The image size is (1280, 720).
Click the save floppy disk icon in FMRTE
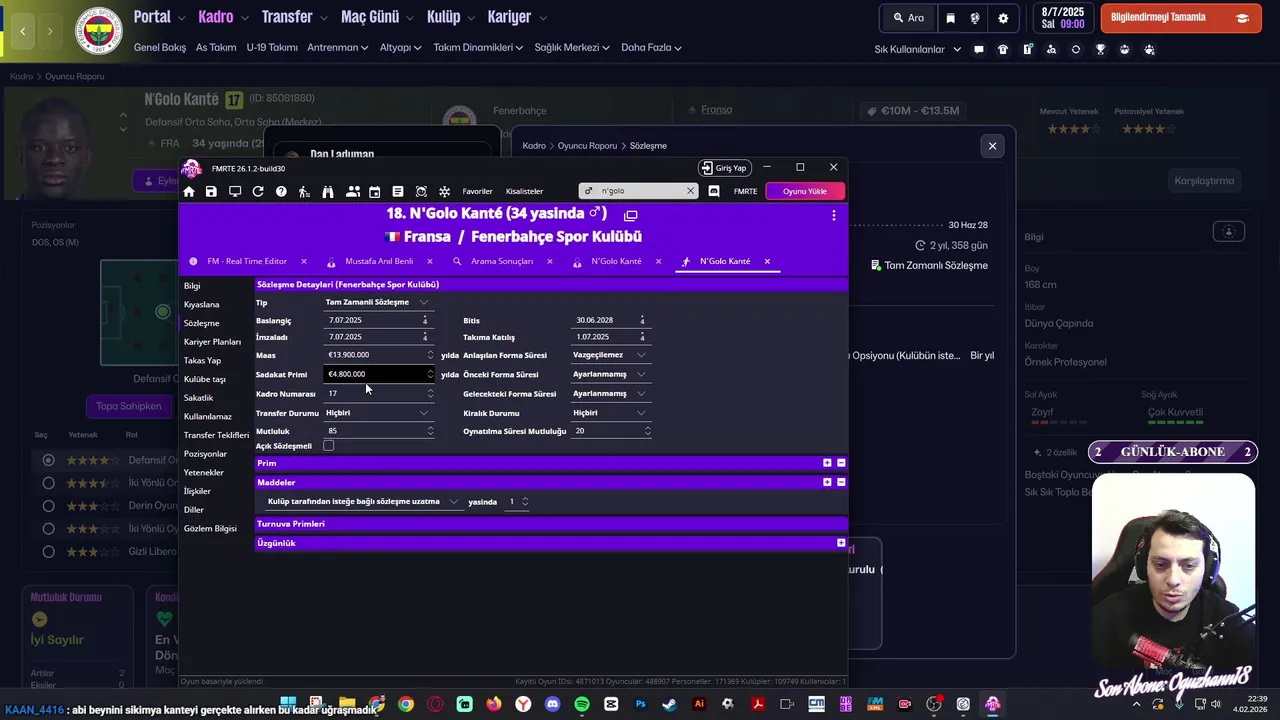point(211,191)
